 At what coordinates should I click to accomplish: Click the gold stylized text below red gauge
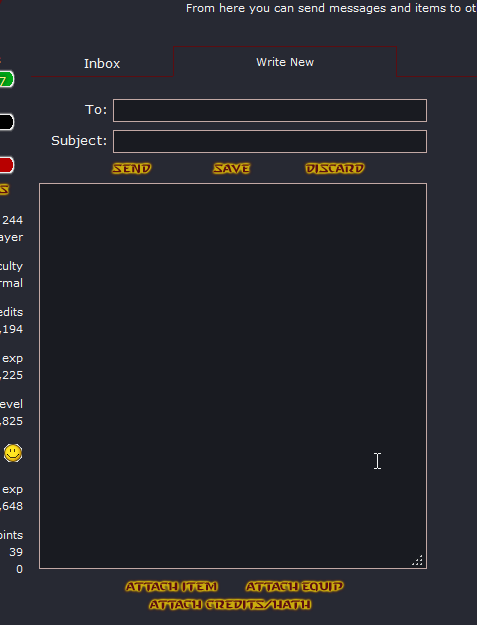tap(4, 189)
